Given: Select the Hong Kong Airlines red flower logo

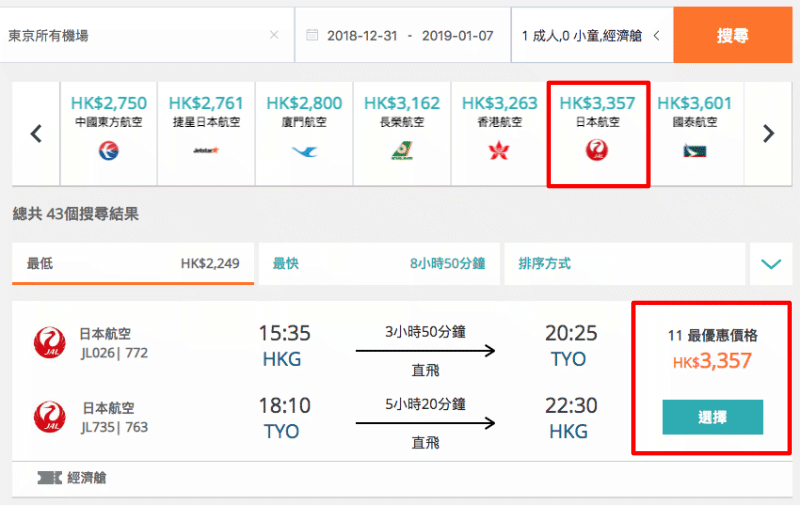Looking at the screenshot, I should point(499,151).
